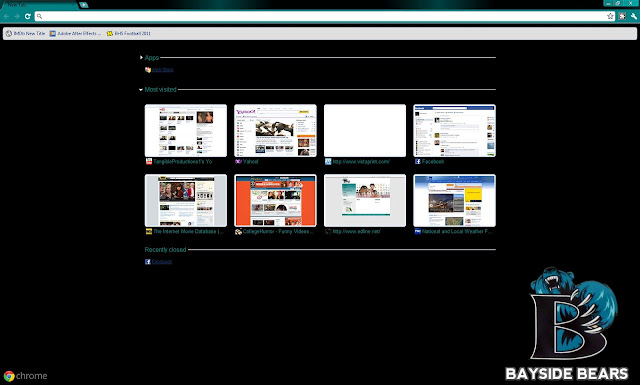The image size is (640, 385).
Task: Collapse the Most visited section triangle
Action: tap(141, 89)
